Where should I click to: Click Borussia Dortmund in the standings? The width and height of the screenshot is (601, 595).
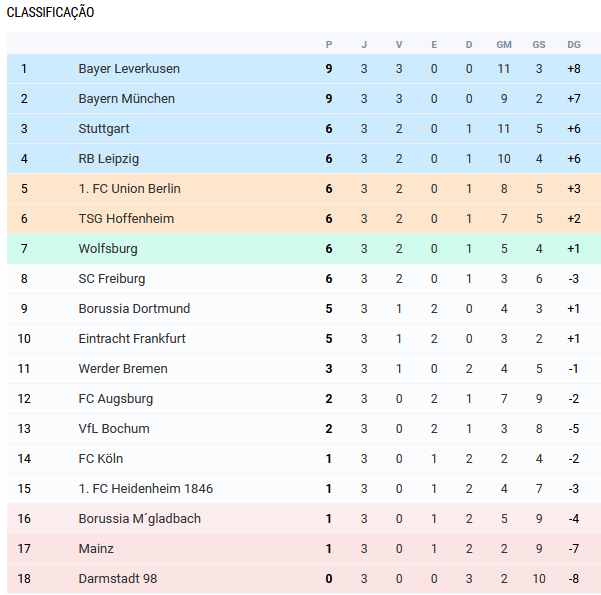(x=134, y=309)
